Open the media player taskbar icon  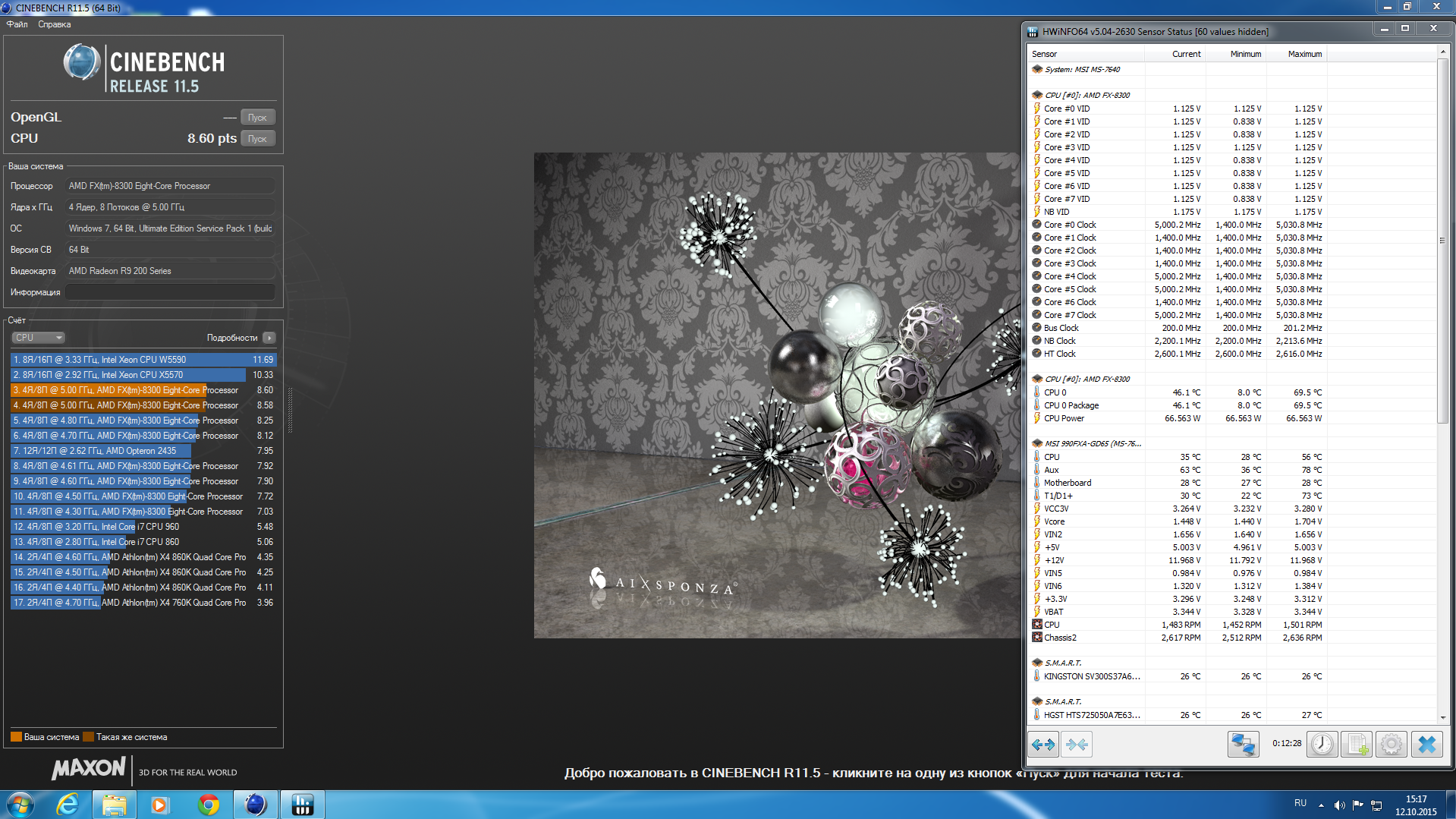(x=161, y=805)
